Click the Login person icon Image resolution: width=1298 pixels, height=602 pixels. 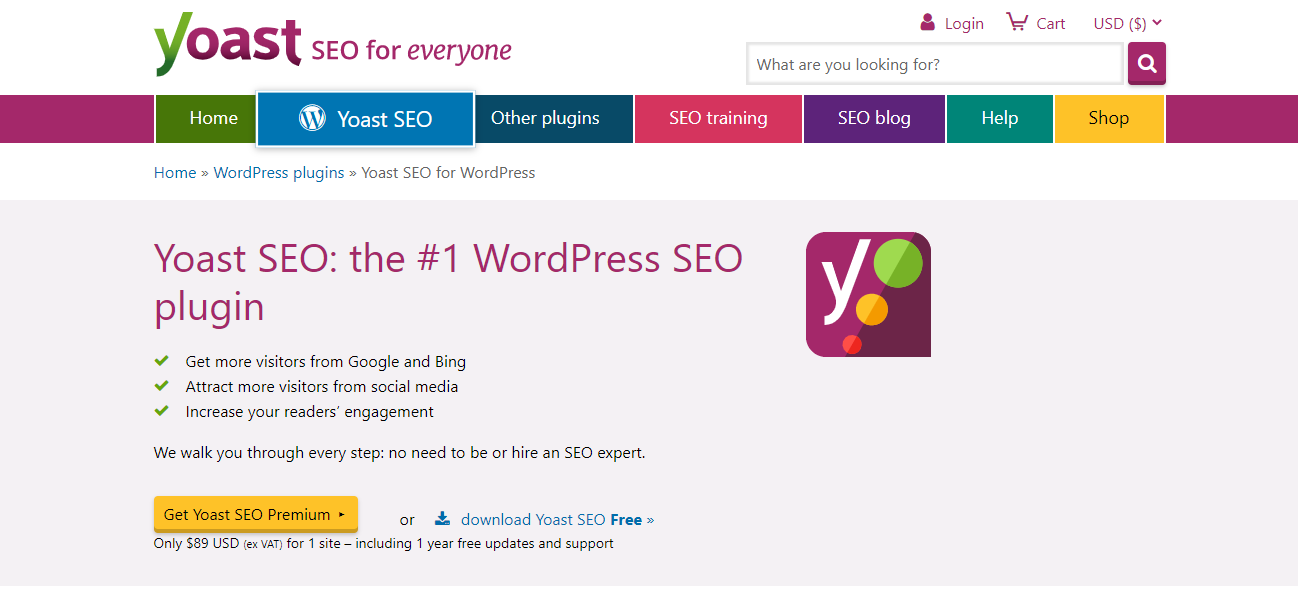(926, 22)
